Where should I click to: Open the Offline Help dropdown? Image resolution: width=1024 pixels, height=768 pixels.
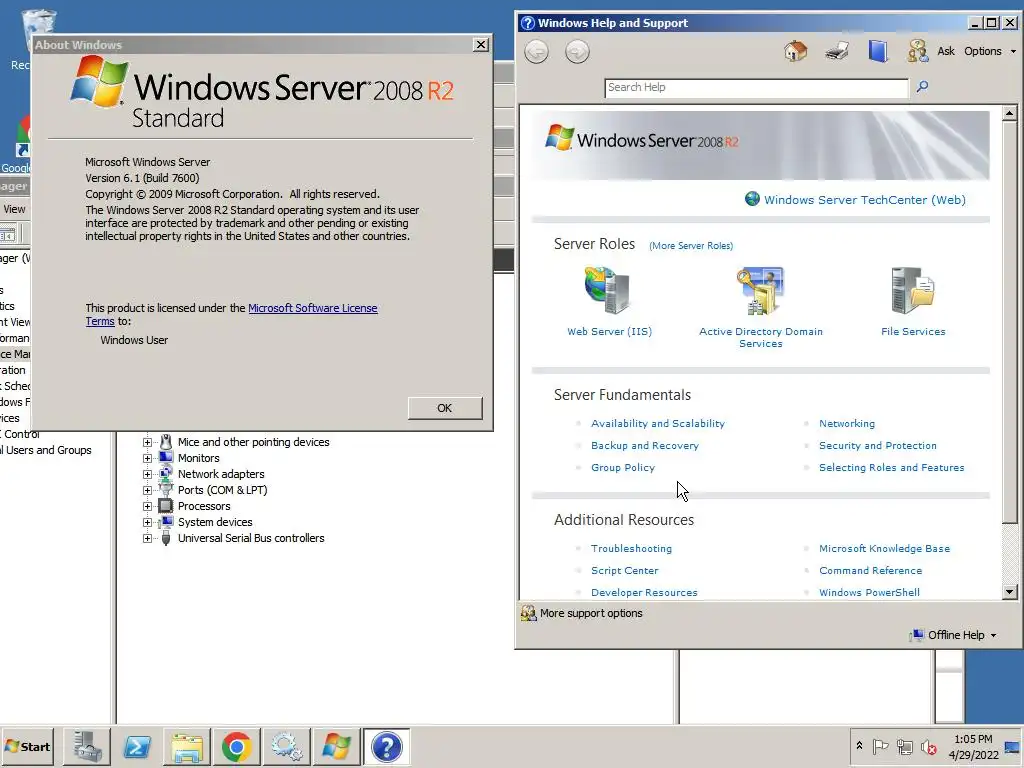tap(954, 635)
